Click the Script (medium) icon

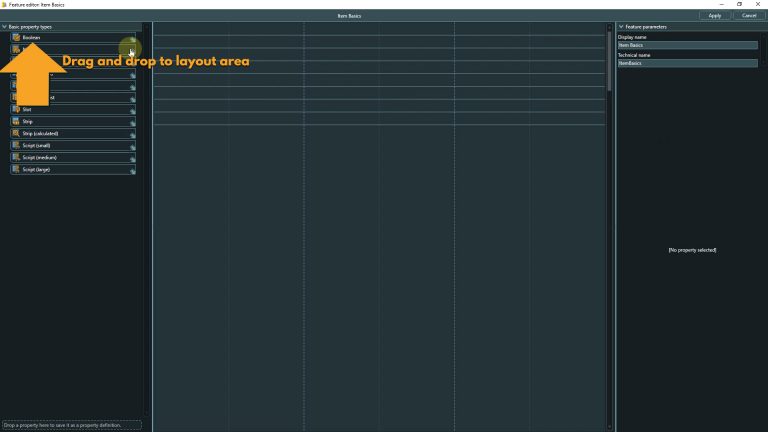pyautogui.click(x=16, y=157)
